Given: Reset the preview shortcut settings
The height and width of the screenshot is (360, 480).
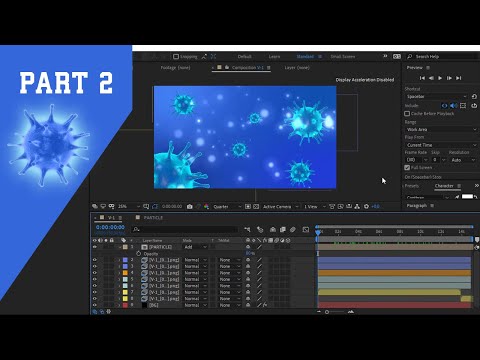Looking at the screenshot, I should [x=474, y=97].
